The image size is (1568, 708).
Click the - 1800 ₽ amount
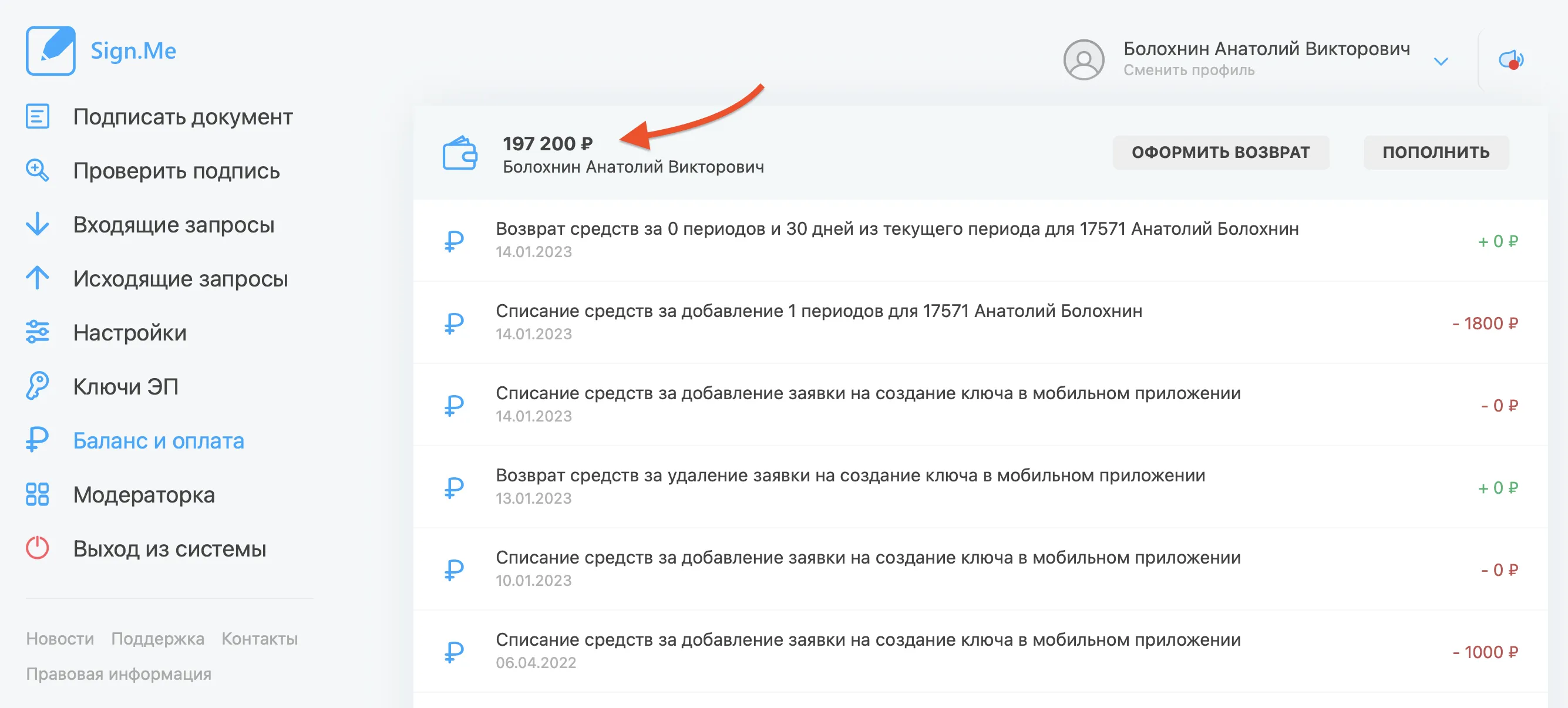(x=1485, y=323)
